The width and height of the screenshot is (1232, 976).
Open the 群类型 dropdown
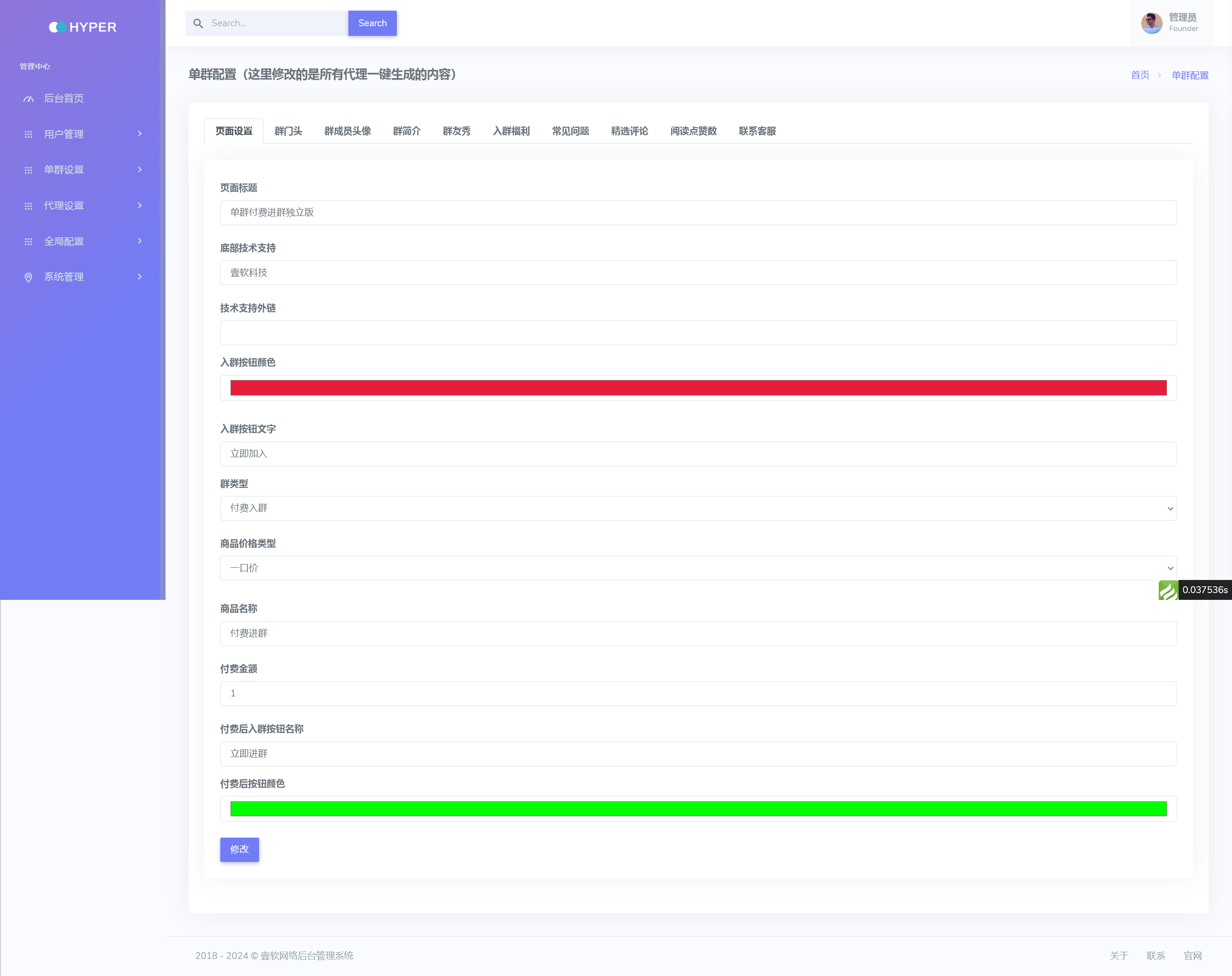698,508
